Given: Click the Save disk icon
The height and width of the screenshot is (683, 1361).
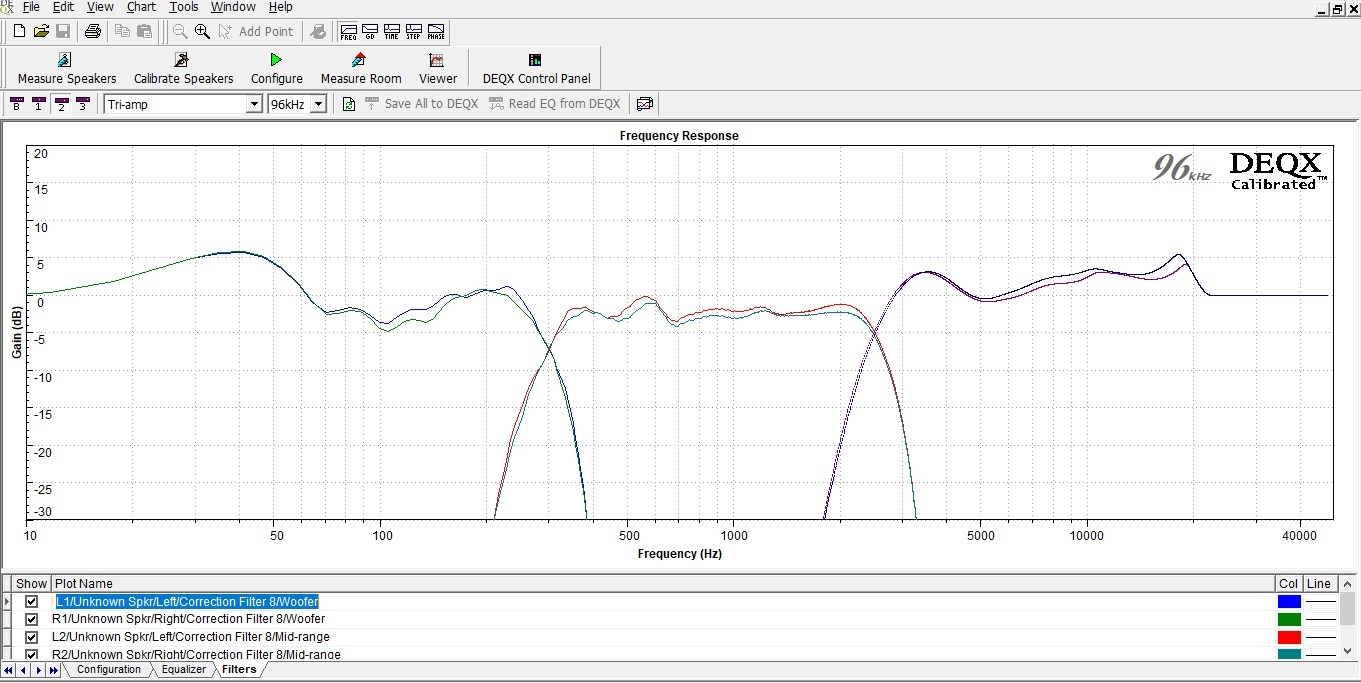Looking at the screenshot, I should coord(63,31).
